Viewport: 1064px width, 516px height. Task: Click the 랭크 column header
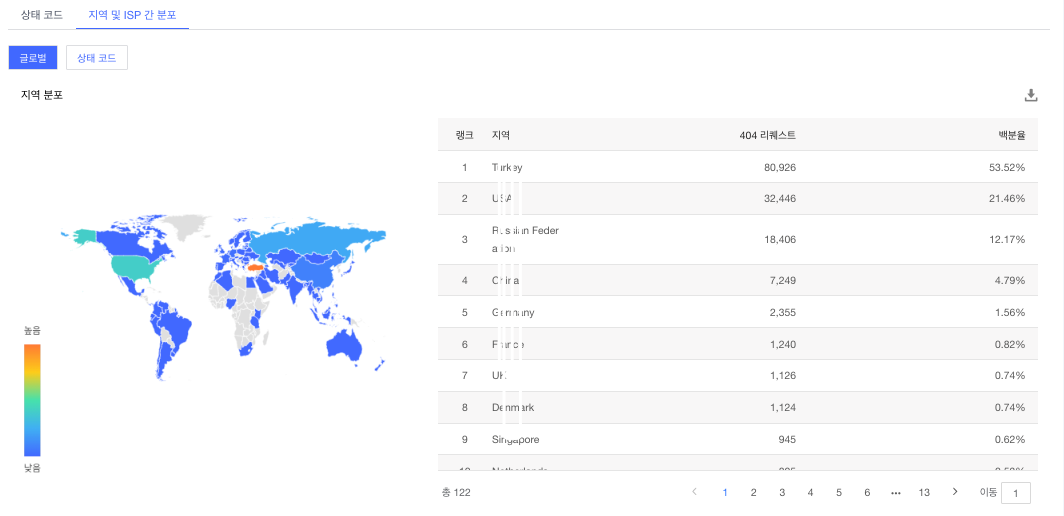[x=464, y=135]
